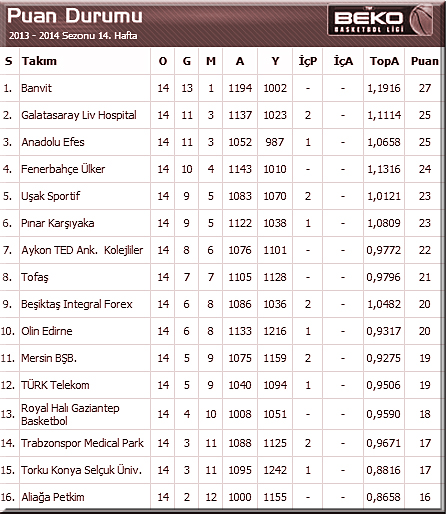Viewport: 446px width, 514px height.
Task: Click the İçP column header
Action: click(x=307, y=61)
